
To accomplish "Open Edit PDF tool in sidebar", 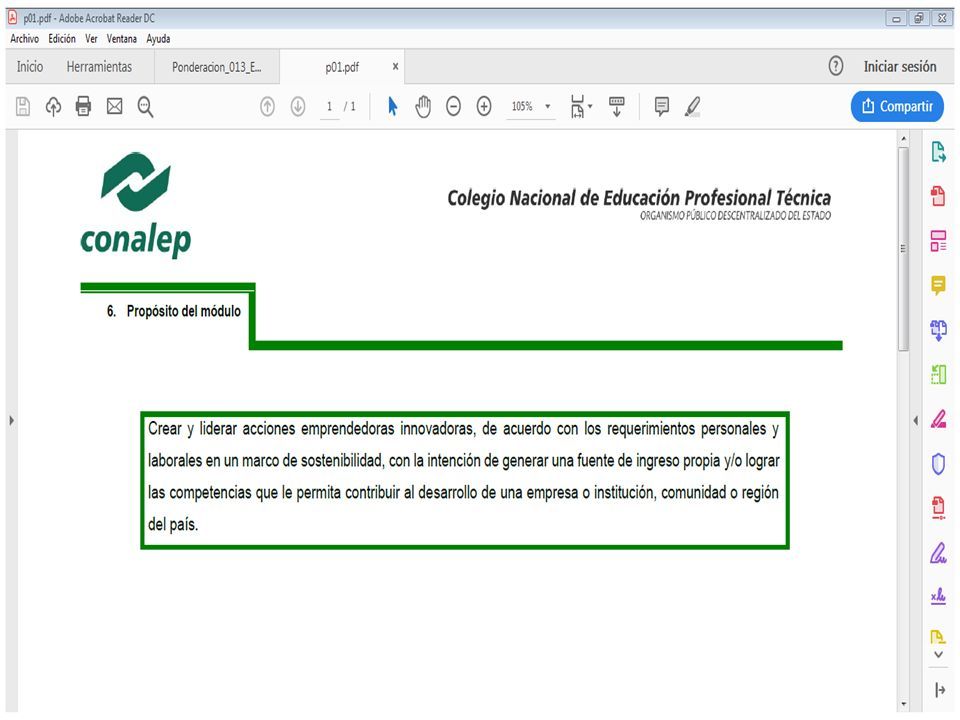I will pyautogui.click(x=938, y=241).
